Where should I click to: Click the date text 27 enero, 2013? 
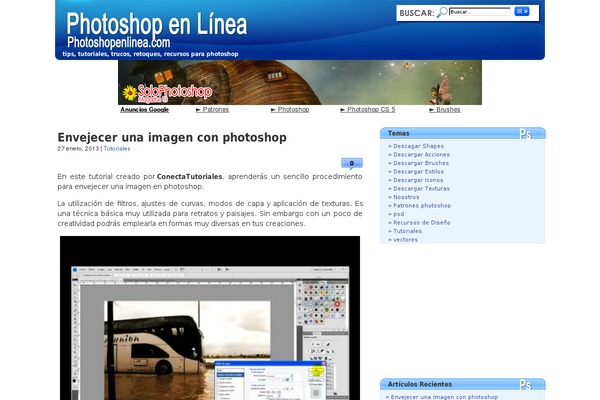(x=78, y=149)
